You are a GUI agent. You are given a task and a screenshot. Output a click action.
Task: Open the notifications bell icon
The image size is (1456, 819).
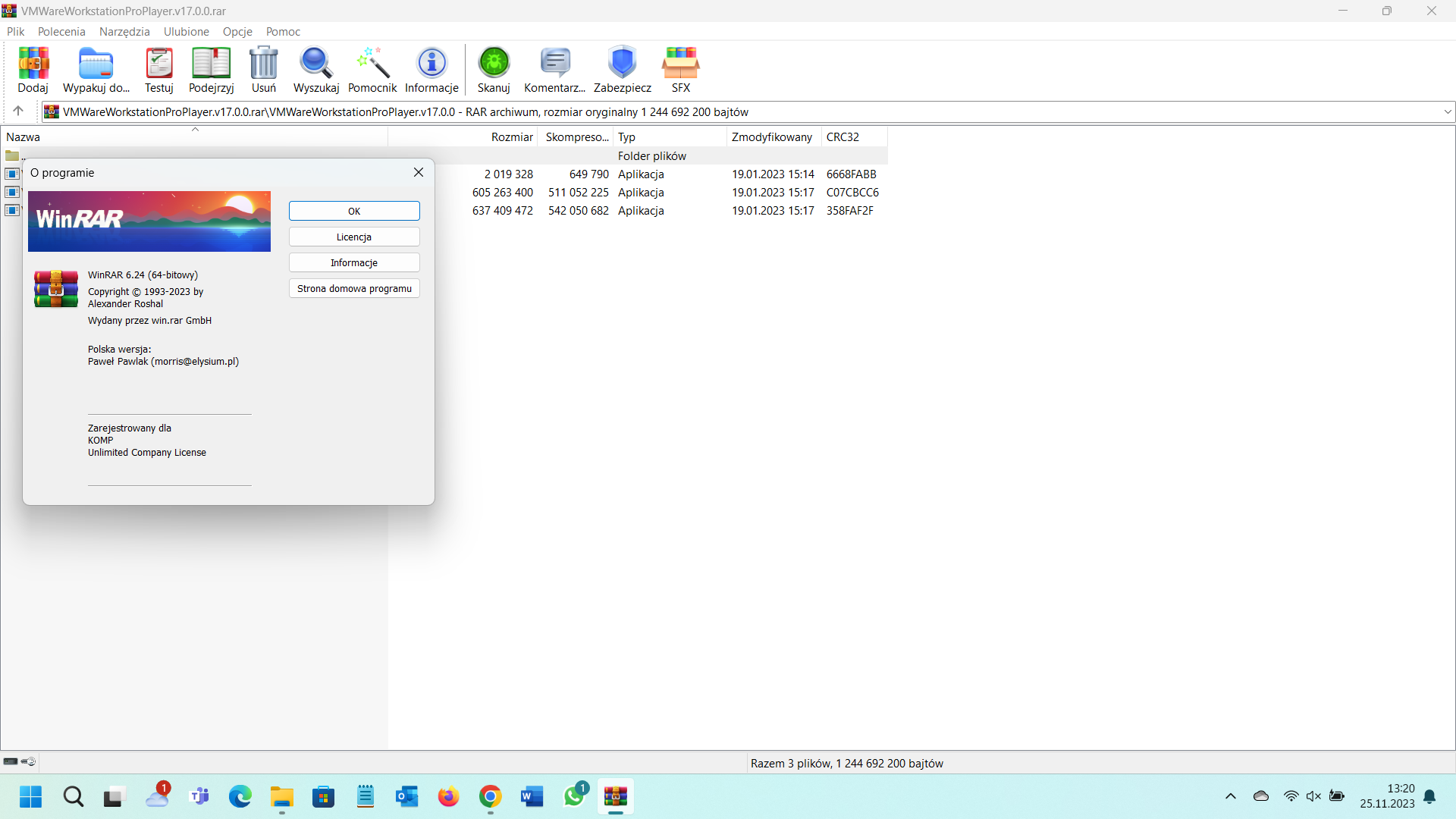(x=1429, y=796)
